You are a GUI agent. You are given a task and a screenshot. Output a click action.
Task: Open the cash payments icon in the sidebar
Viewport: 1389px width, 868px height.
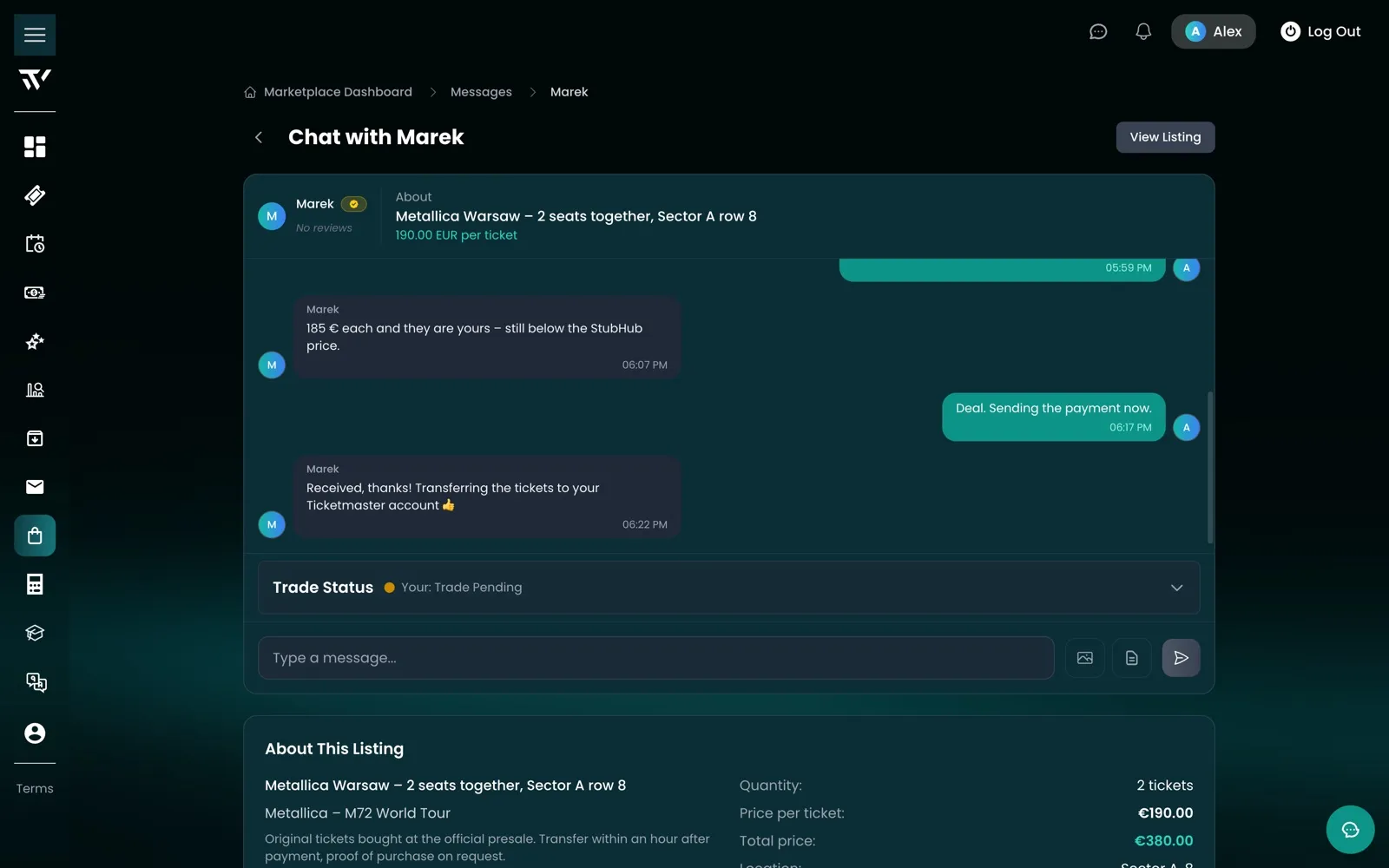coord(35,293)
